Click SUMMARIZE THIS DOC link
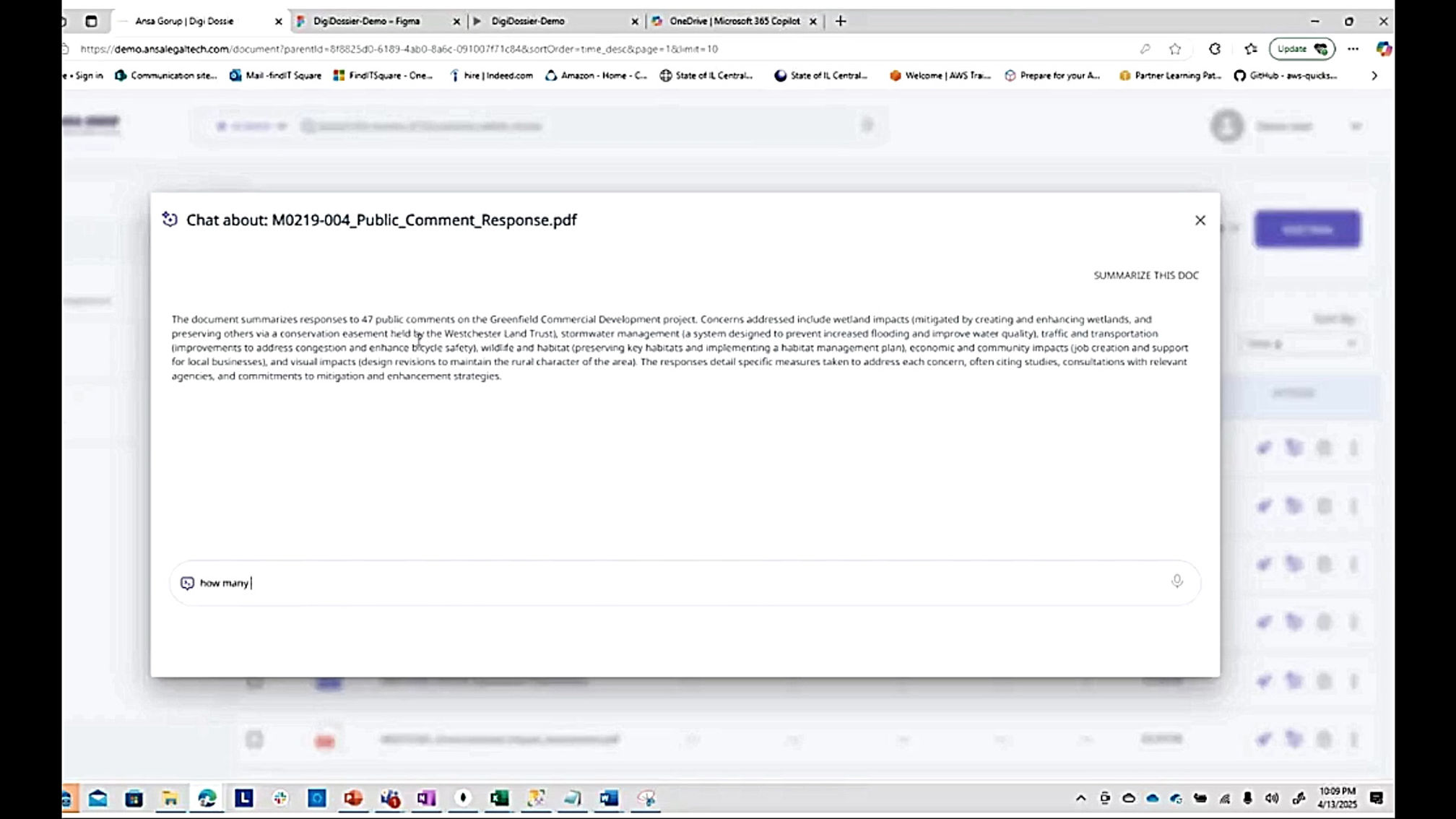1456x819 pixels. [x=1145, y=275]
